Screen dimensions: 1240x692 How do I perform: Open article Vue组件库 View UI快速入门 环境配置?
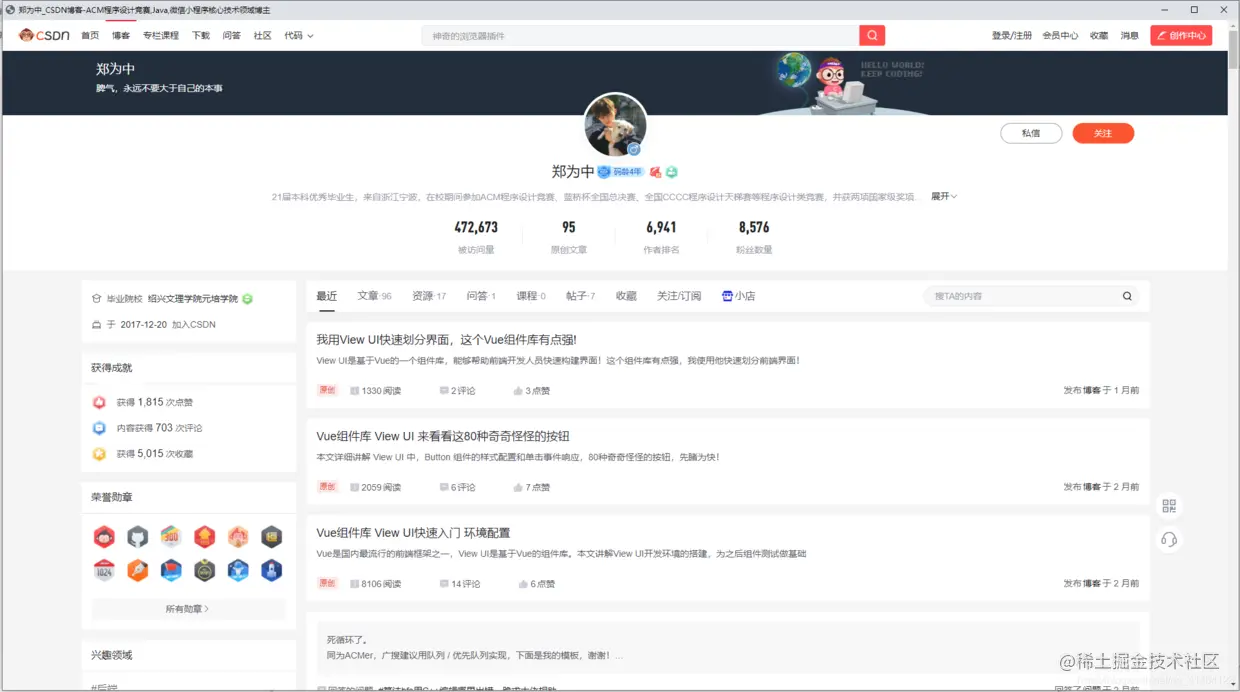[x=413, y=532]
